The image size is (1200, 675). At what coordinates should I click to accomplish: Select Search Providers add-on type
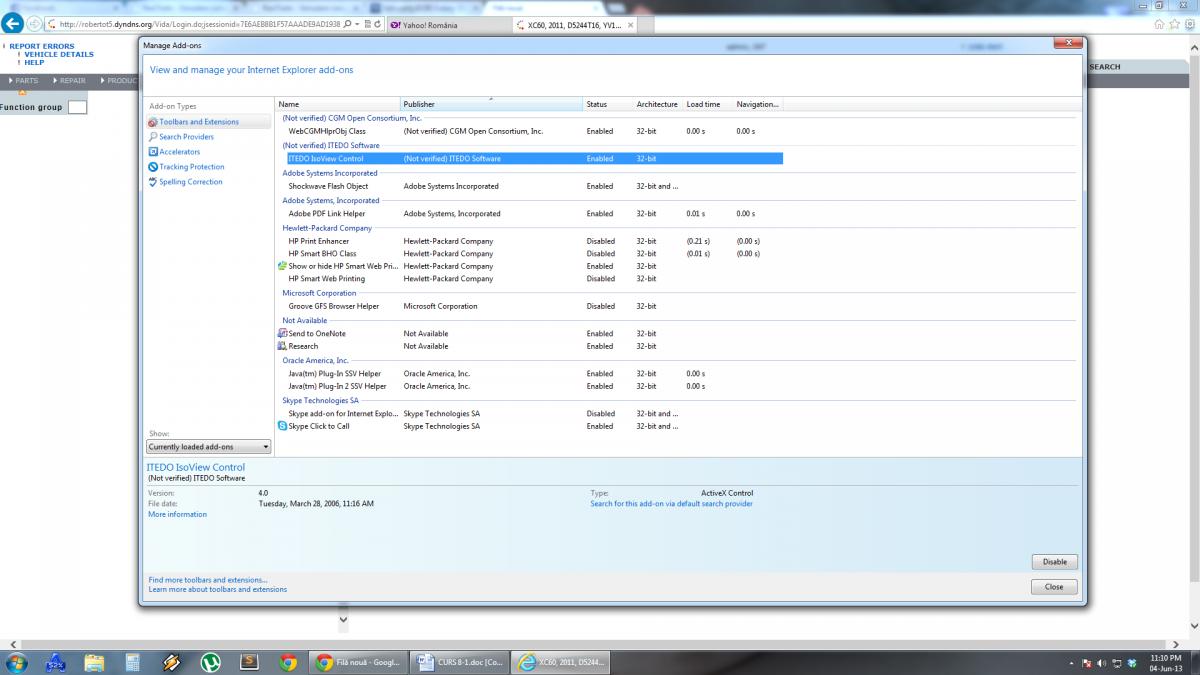tap(186, 137)
